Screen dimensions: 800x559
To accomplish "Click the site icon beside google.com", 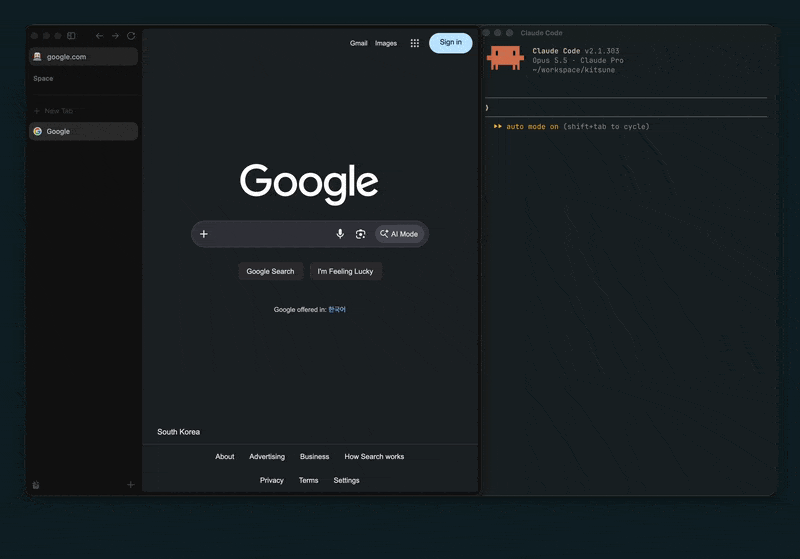I will [x=37, y=57].
